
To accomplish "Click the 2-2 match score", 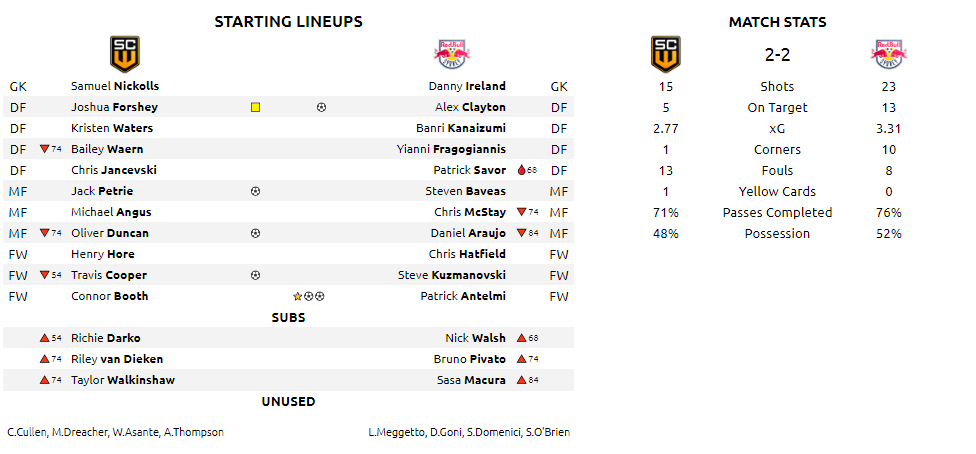I will (x=777, y=55).
